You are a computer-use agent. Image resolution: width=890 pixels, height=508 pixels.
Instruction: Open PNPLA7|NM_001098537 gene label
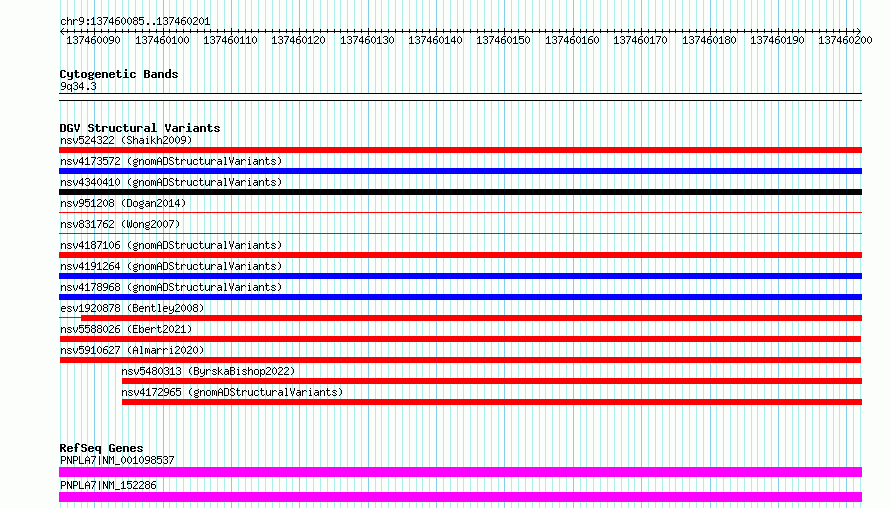(x=117, y=460)
